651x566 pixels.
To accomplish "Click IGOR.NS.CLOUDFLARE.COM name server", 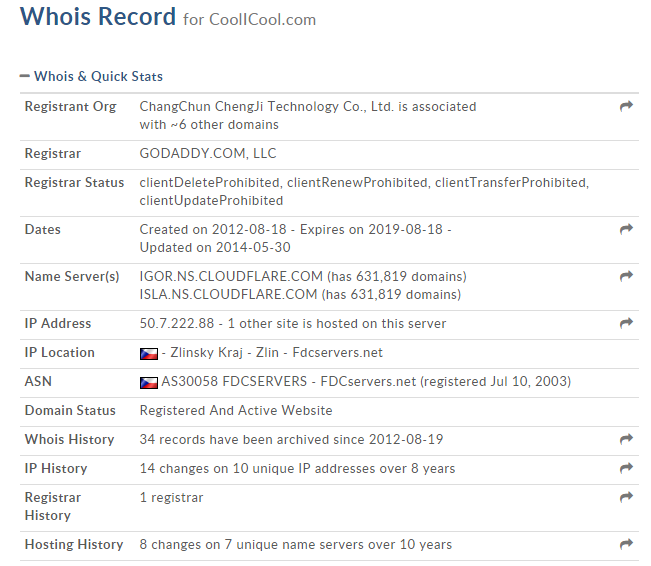I will pyautogui.click(x=231, y=277).
